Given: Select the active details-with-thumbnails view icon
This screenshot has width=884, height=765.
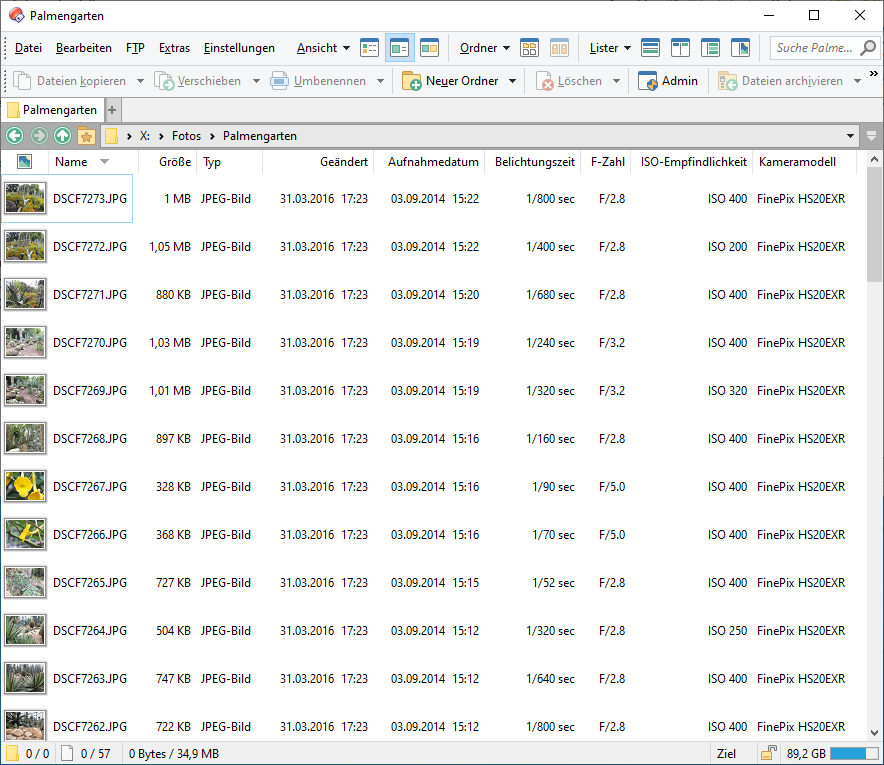Looking at the screenshot, I should [400, 48].
